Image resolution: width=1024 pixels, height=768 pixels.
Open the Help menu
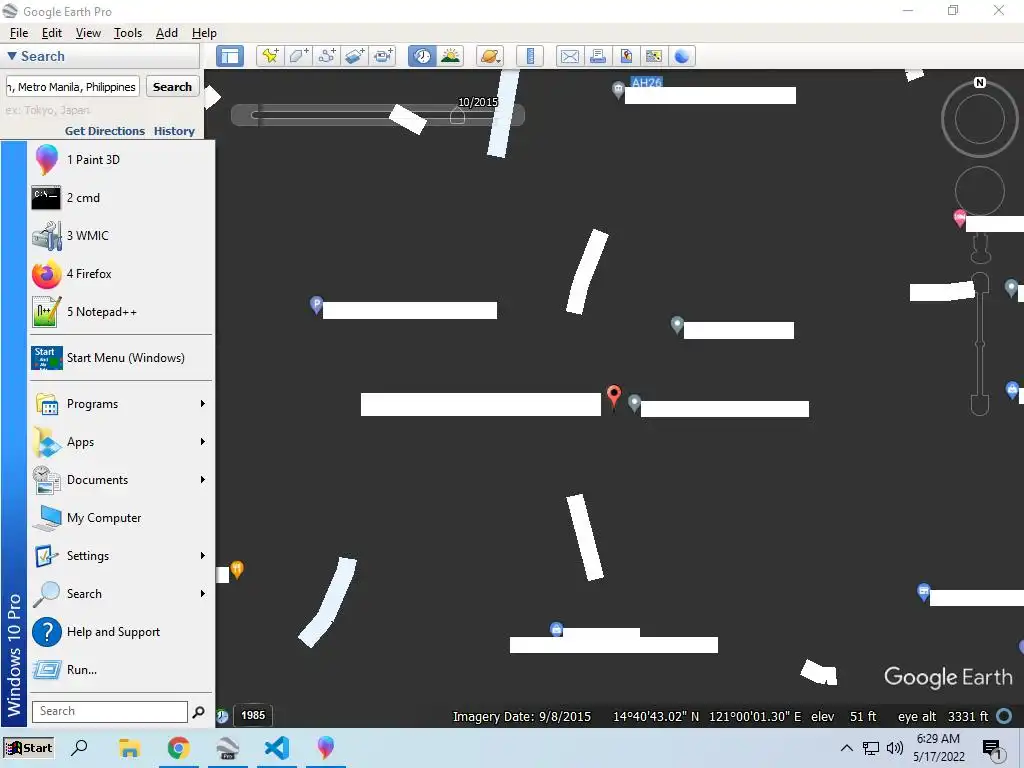(204, 33)
